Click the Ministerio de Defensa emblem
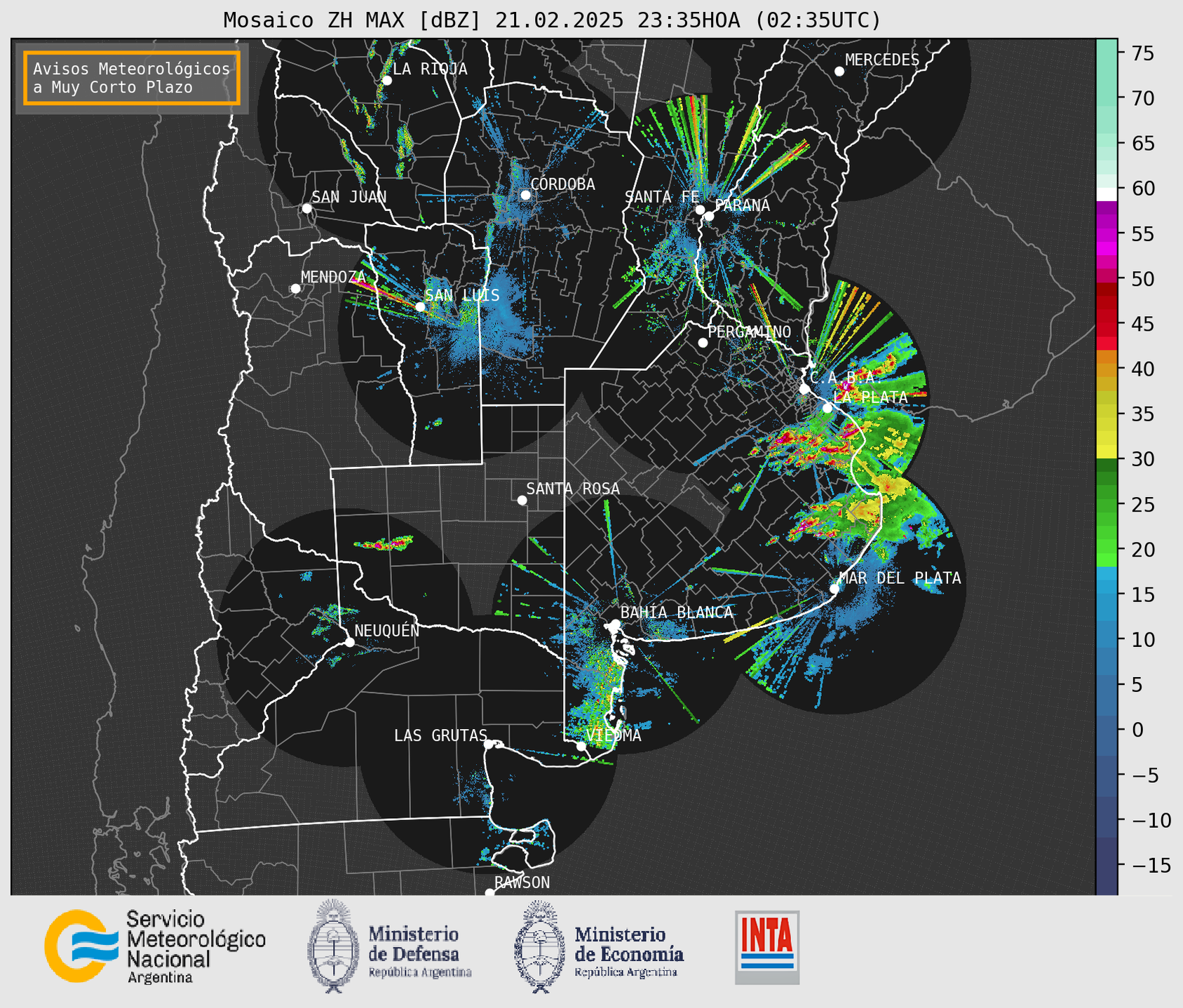This screenshot has height=1008, width=1183. (333, 946)
